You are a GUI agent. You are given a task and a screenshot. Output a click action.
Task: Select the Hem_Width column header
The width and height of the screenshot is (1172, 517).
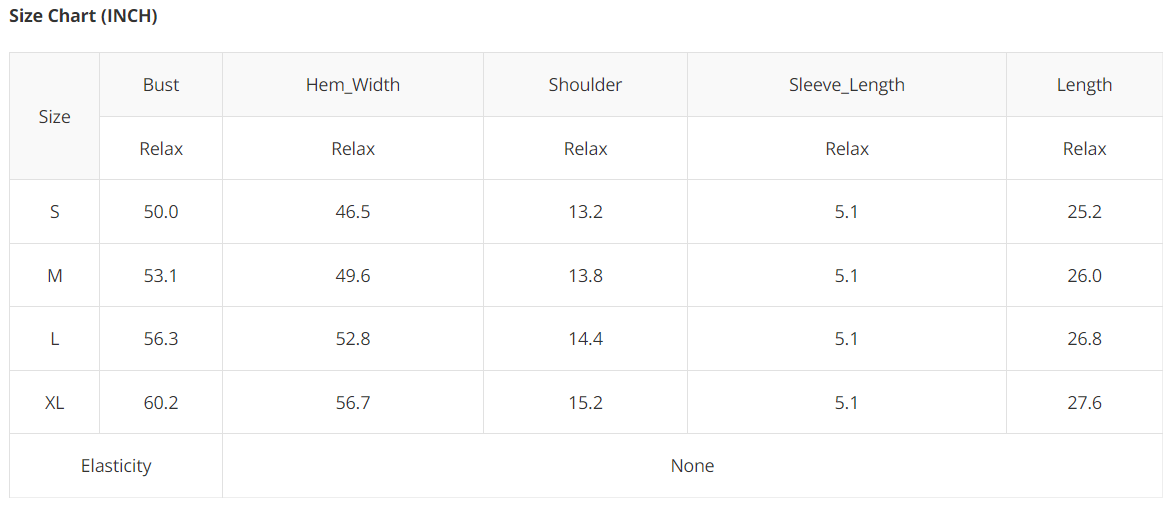click(x=353, y=85)
